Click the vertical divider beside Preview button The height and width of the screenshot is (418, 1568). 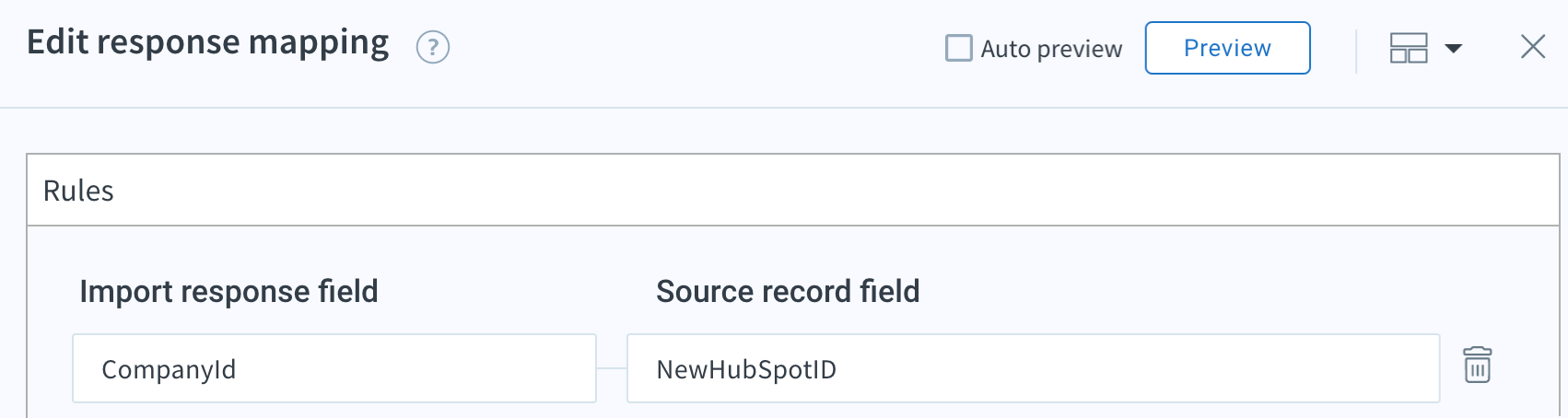point(1356,51)
